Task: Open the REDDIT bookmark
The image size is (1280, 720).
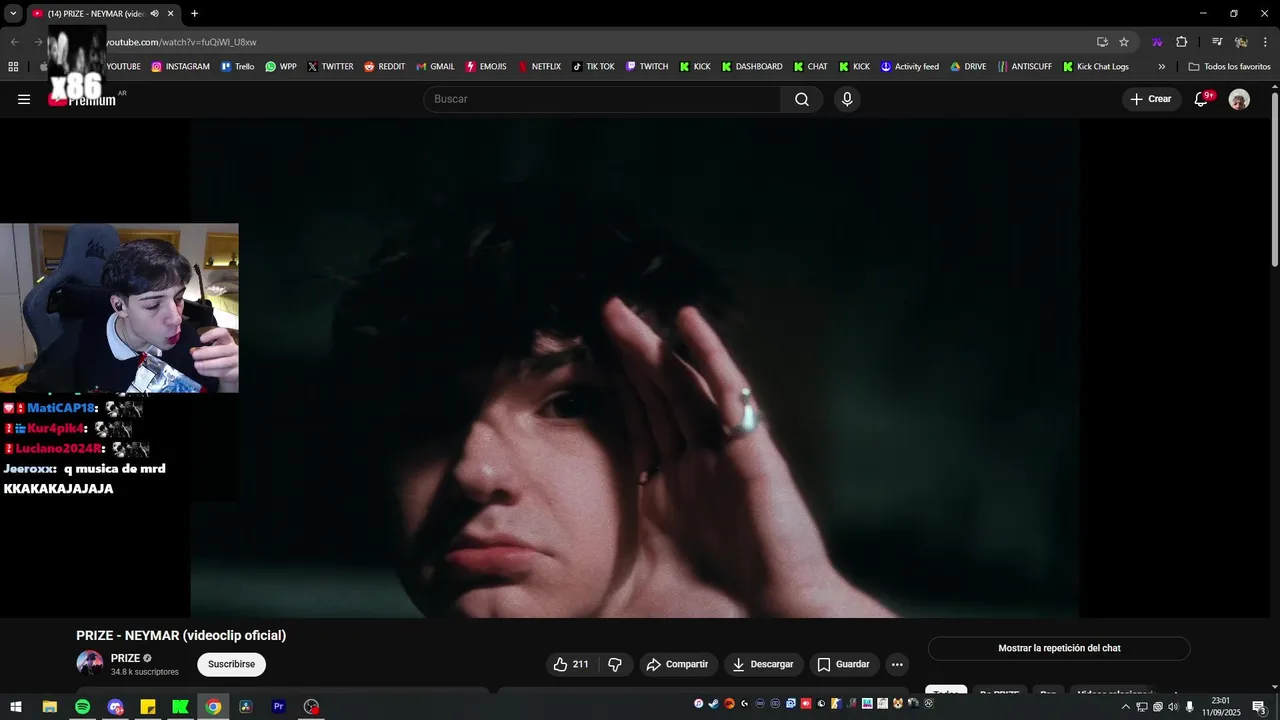Action: pyautogui.click(x=384, y=67)
